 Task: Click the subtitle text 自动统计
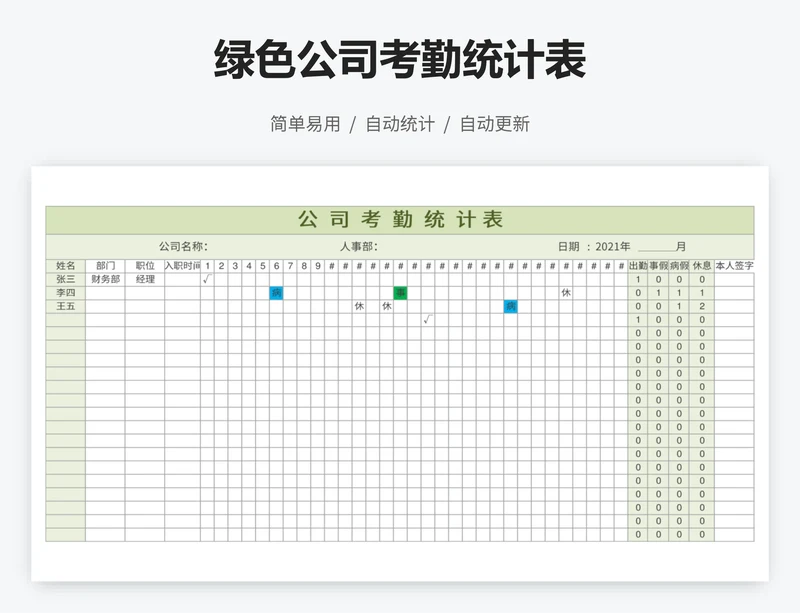click(400, 124)
